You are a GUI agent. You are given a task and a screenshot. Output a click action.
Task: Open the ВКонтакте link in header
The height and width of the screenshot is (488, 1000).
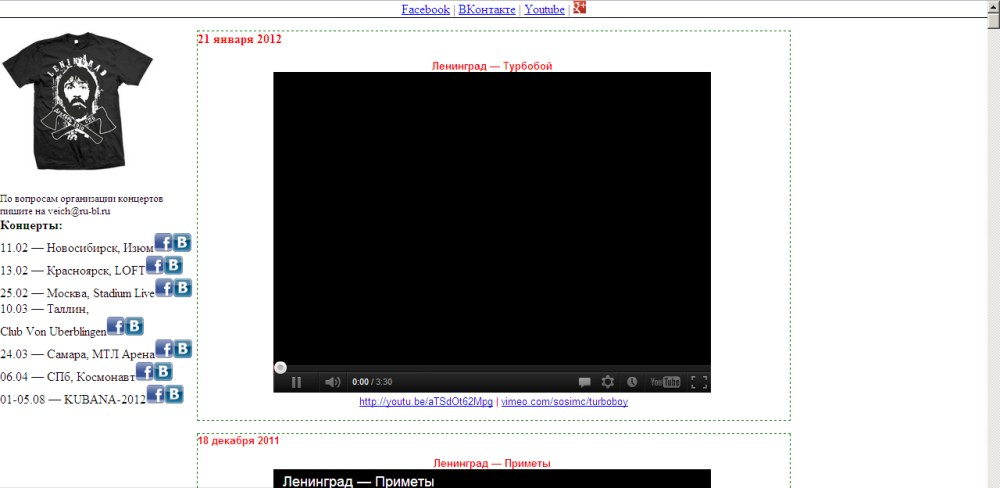point(487,9)
